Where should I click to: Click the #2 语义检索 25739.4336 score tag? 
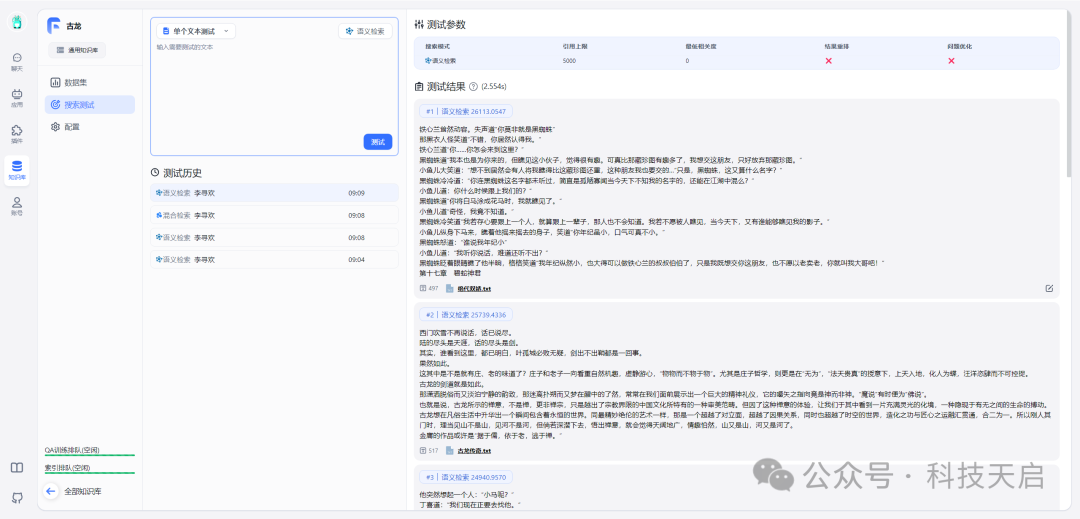pos(466,315)
